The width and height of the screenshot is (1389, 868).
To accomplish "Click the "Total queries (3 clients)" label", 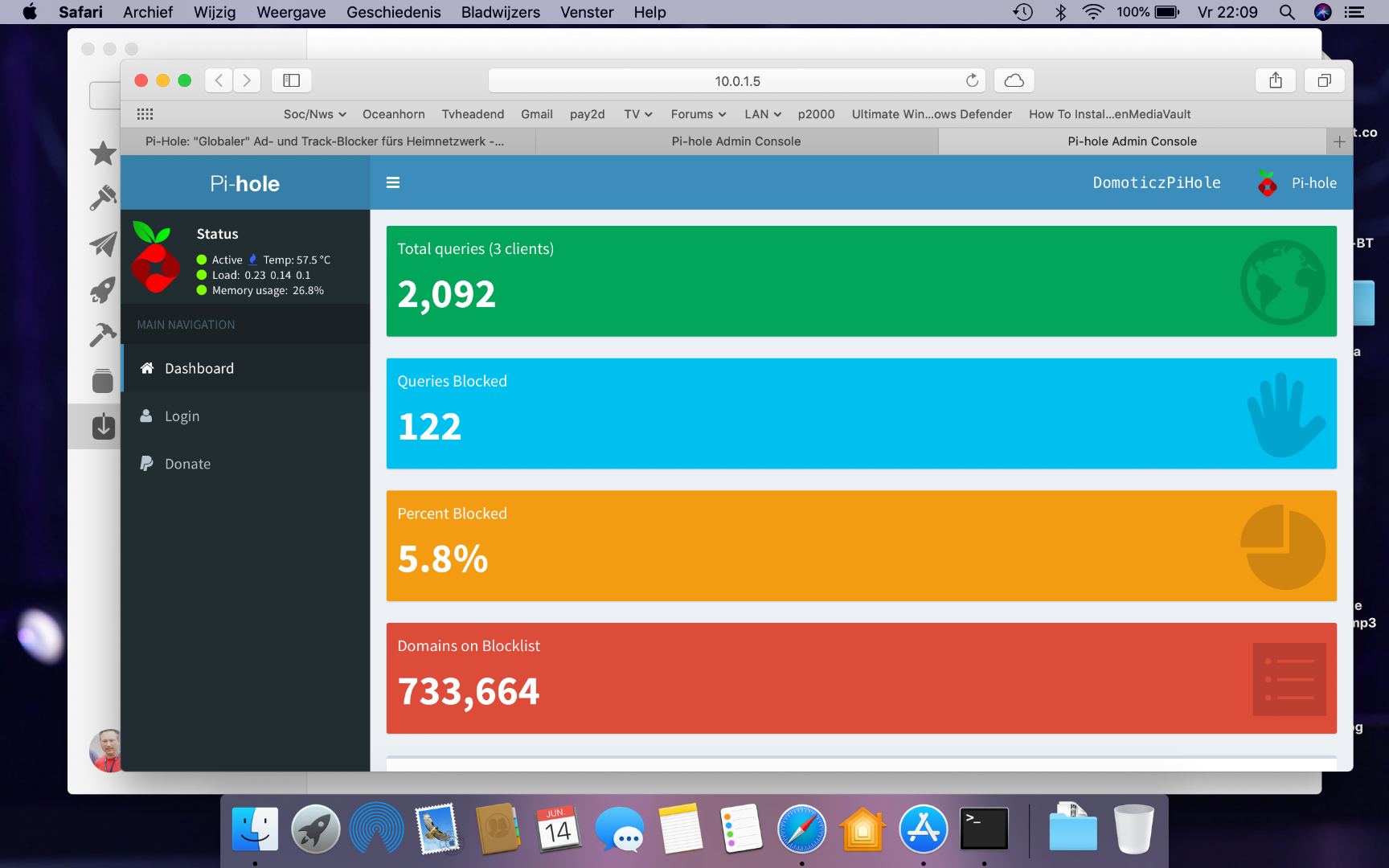I will [x=476, y=249].
